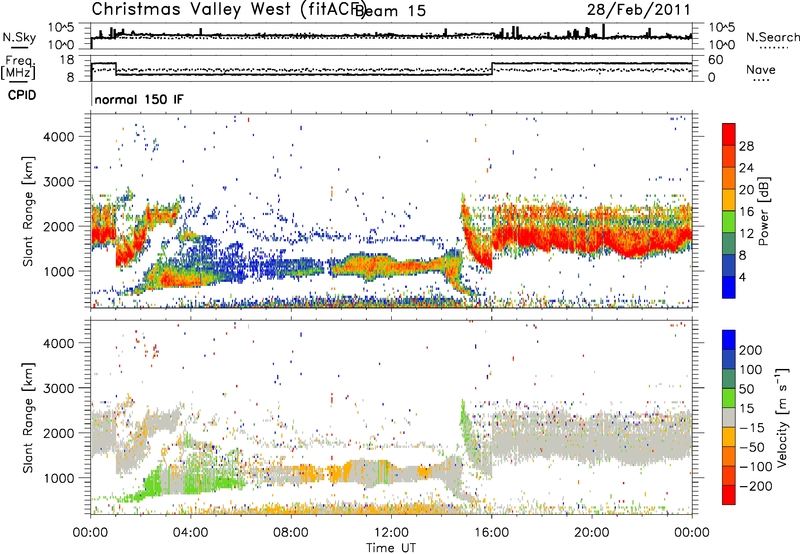Click the '04:00' time tick label
This screenshot has height=554, width=800.
coord(190,533)
